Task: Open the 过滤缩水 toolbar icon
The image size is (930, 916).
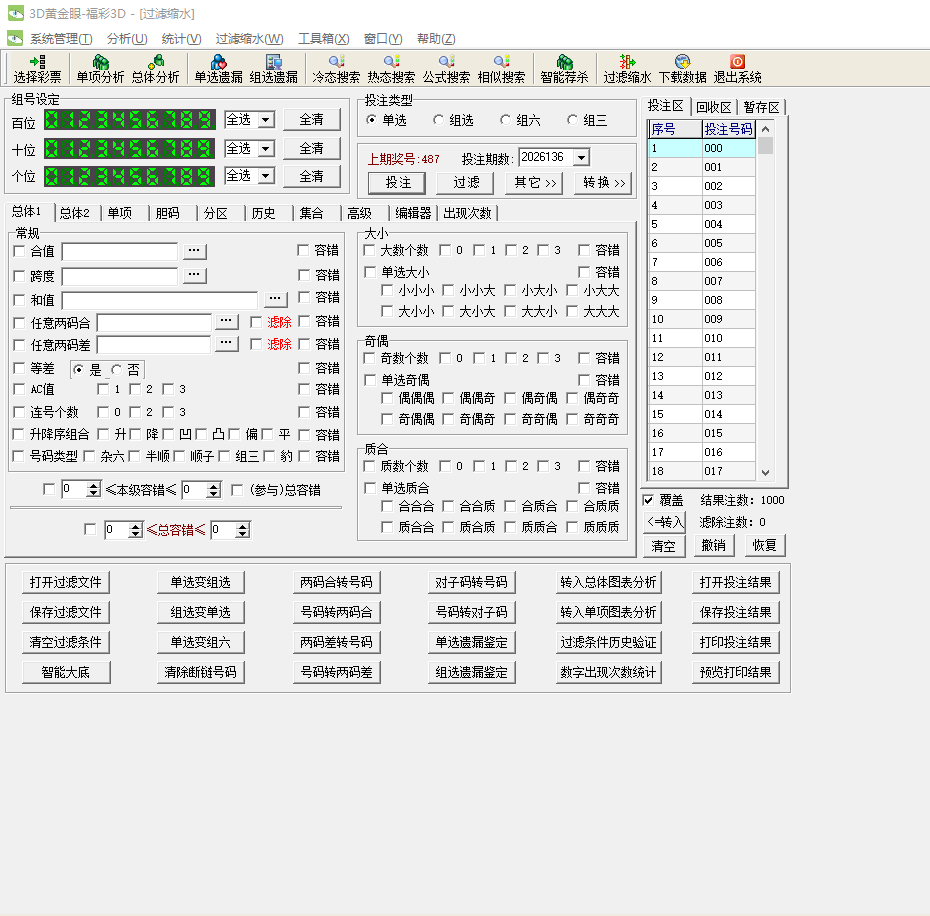Action: point(627,69)
